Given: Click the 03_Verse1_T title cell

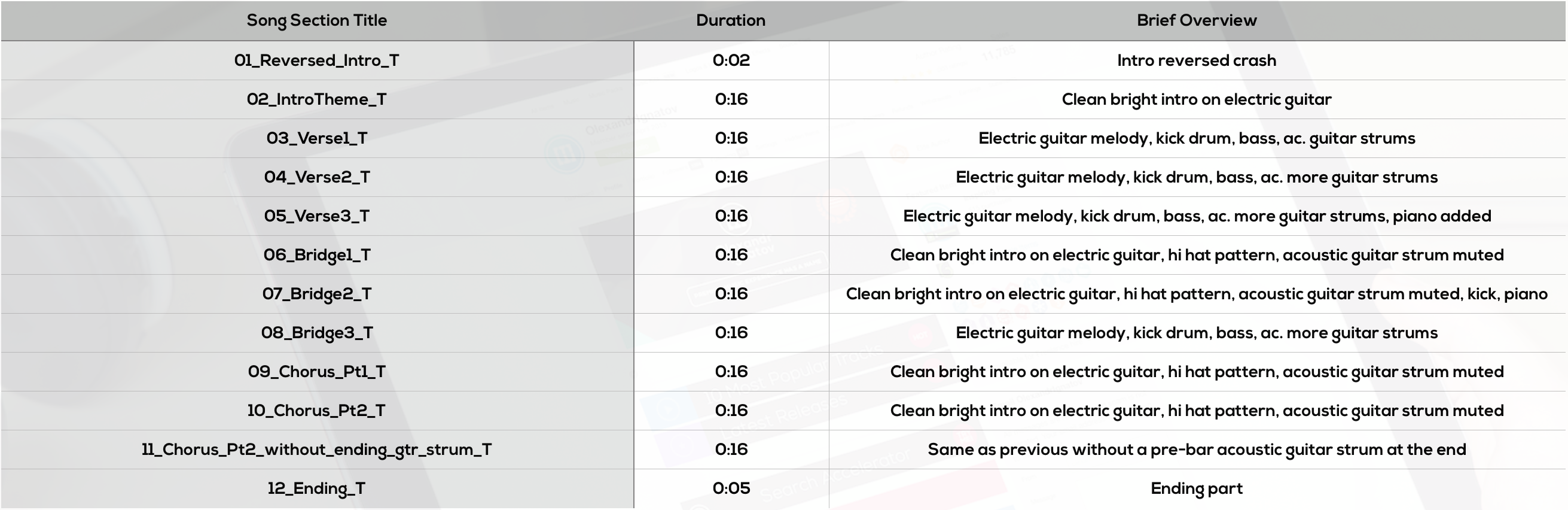Looking at the screenshot, I should (316, 138).
